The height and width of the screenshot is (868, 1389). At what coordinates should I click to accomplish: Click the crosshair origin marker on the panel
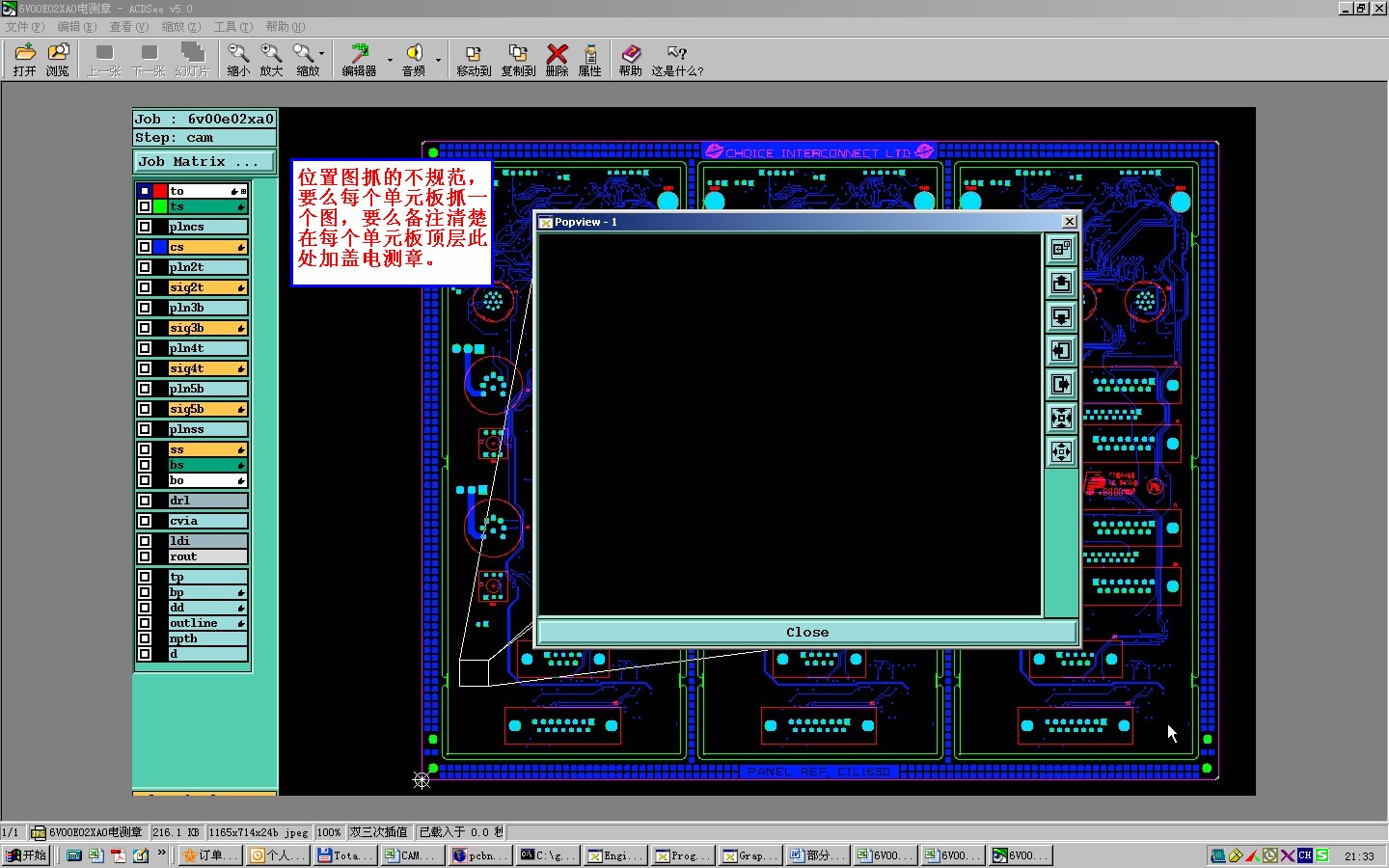(x=422, y=780)
